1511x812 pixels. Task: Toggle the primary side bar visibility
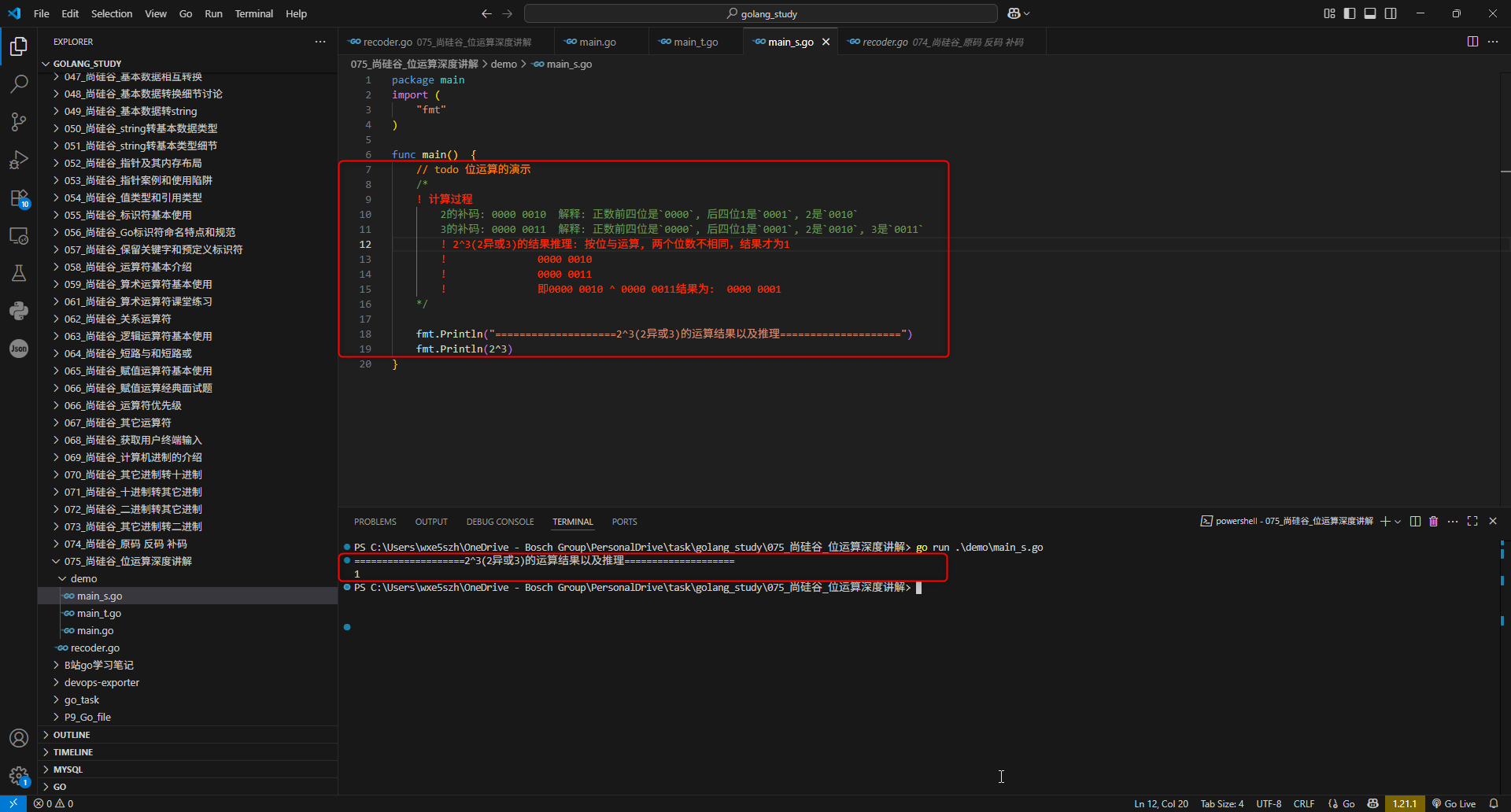[x=1350, y=13]
